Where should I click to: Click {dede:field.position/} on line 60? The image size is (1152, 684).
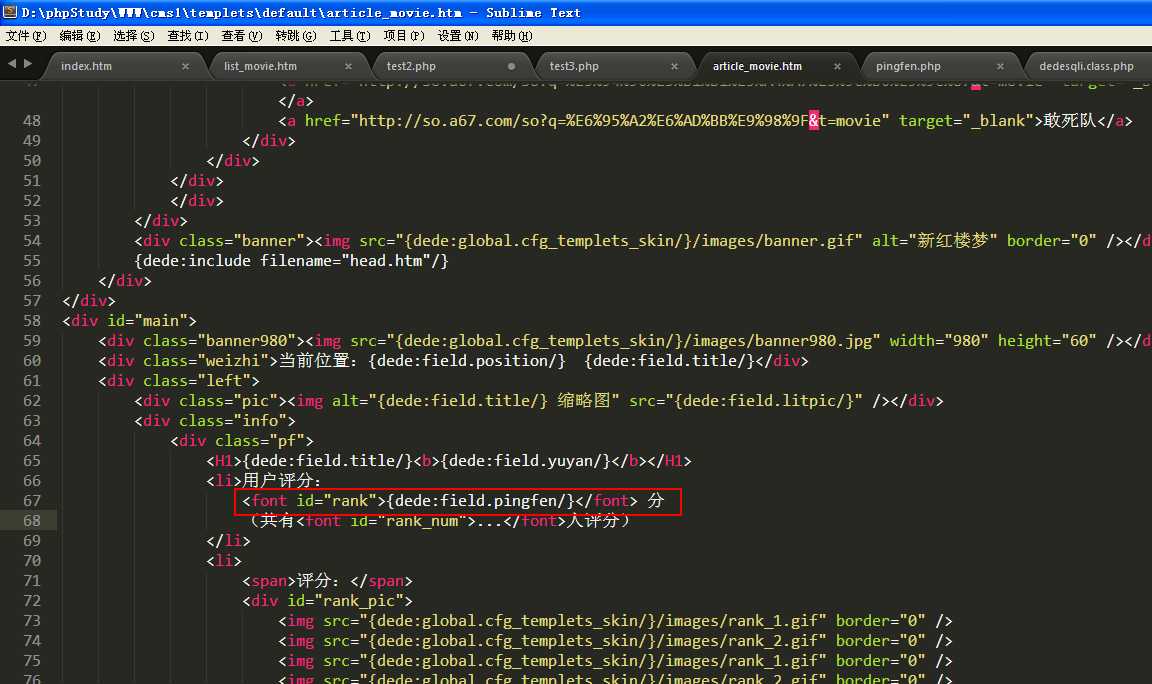point(467,360)
